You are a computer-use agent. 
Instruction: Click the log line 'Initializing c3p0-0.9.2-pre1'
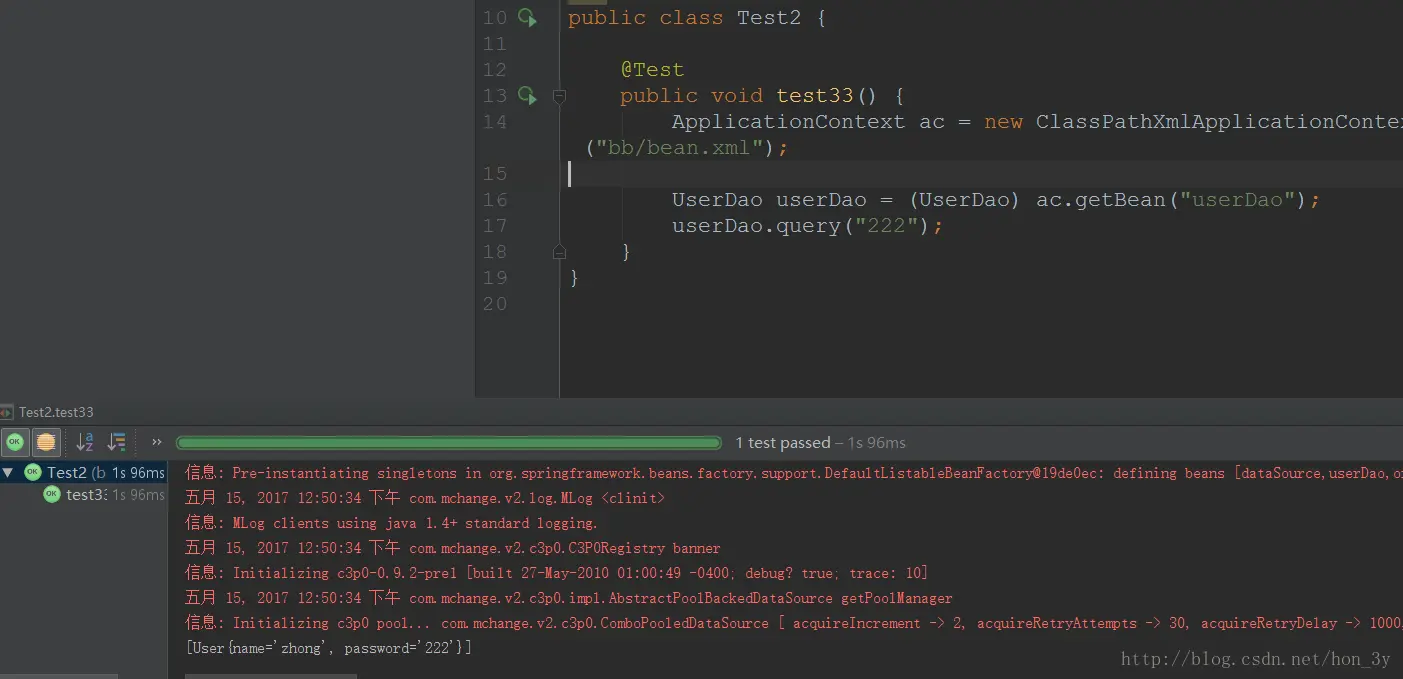557,573
